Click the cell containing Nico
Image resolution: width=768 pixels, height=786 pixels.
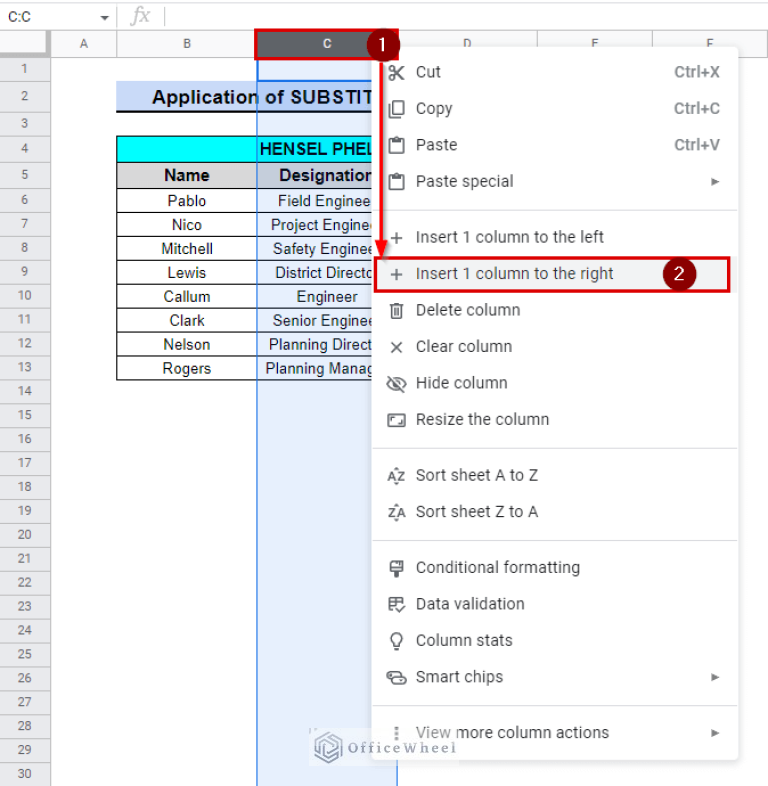[186, 225]
